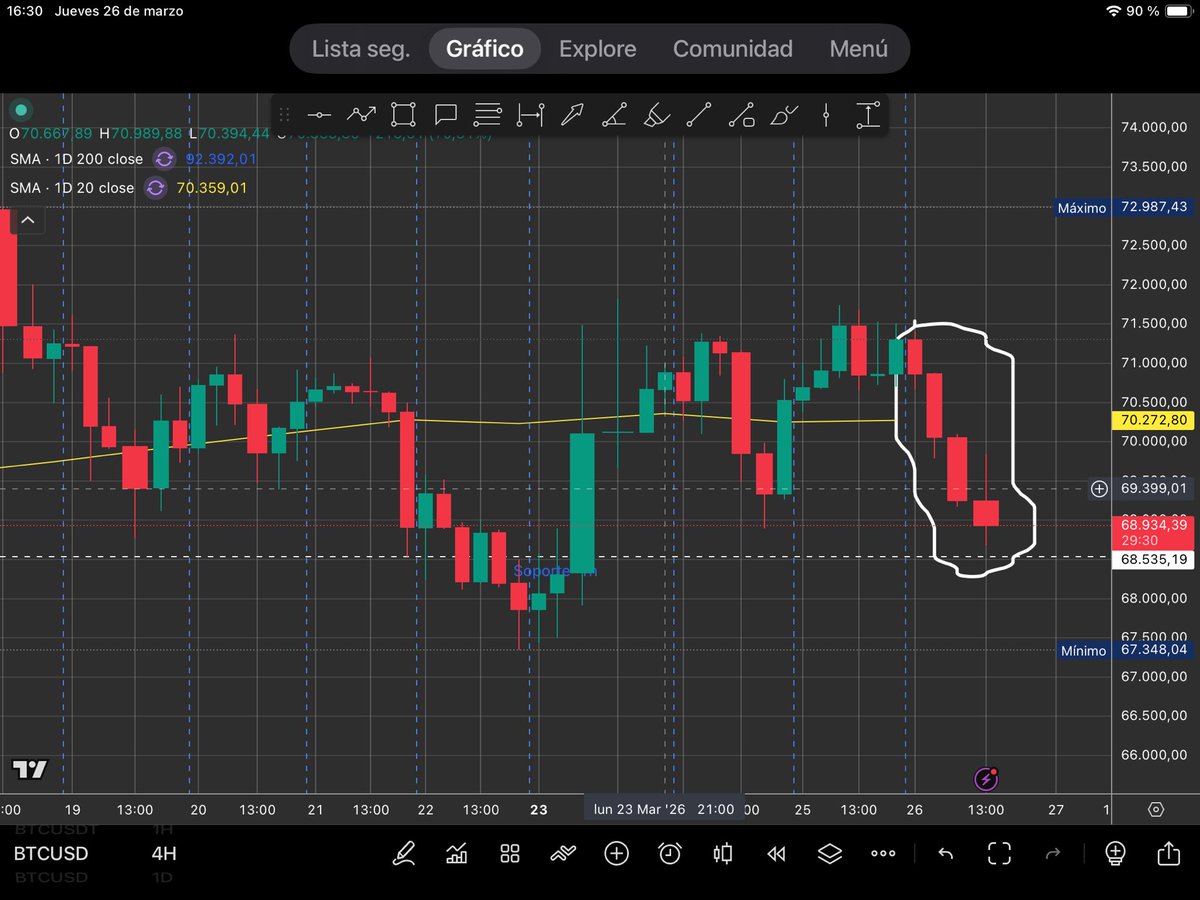Select the info line tool
Viewport: 1200px width, 900px height.
point(741,115)
